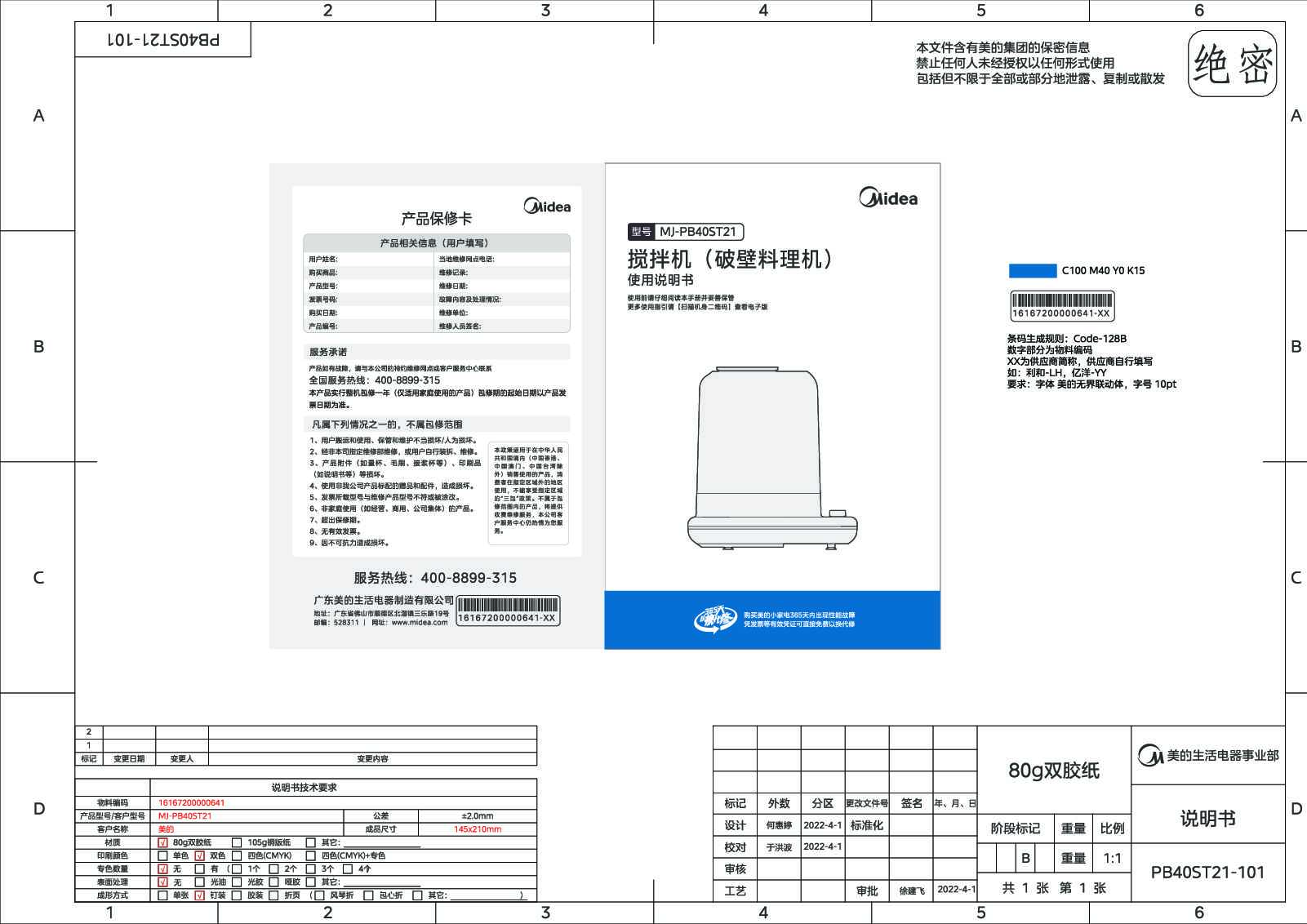Click the 美的生活电器事业部 logo in title block
The image size is (1307, 924).
tap(1208, 756)
